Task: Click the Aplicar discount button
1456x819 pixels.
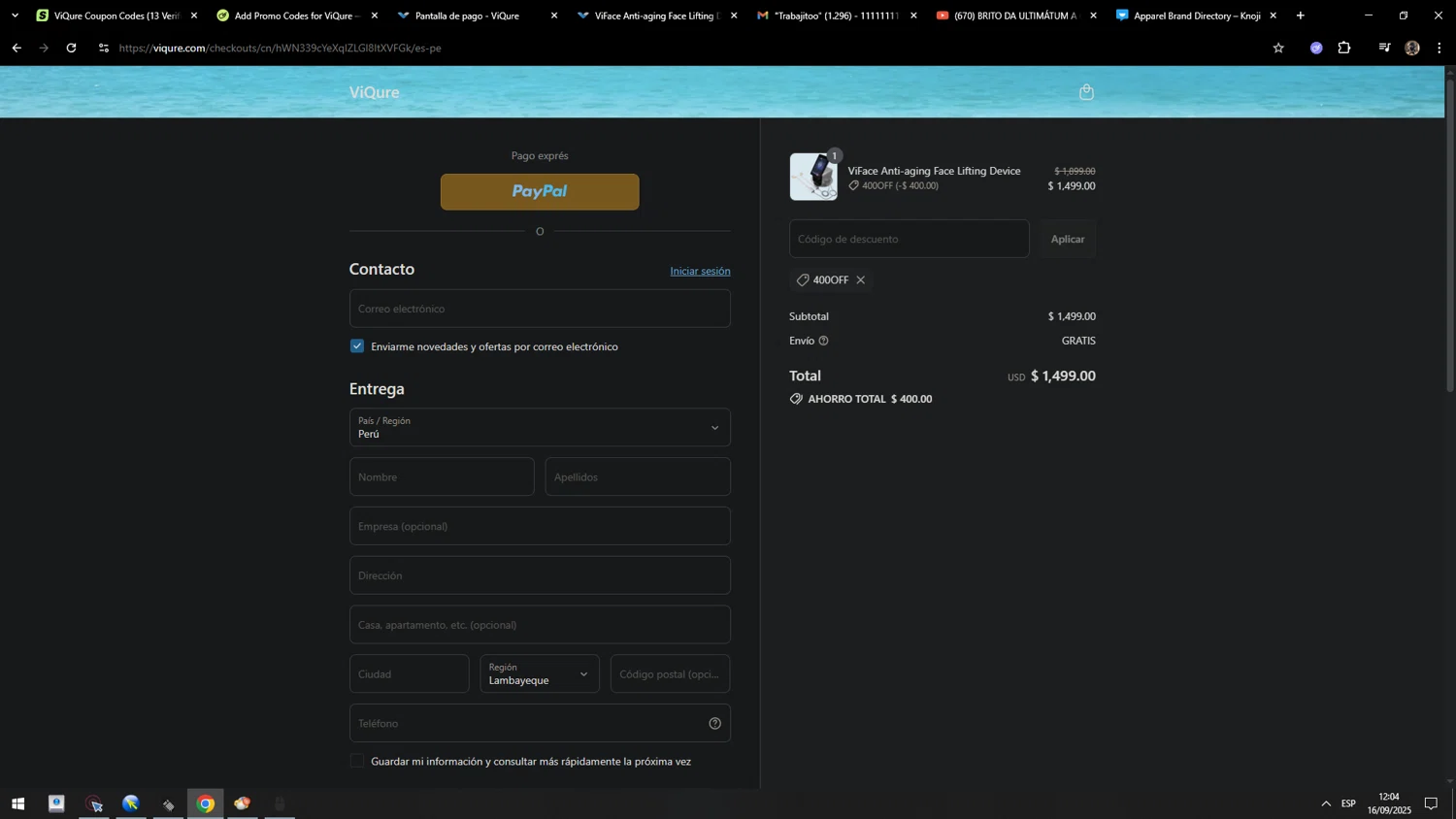Action: tap(1068, 239)
